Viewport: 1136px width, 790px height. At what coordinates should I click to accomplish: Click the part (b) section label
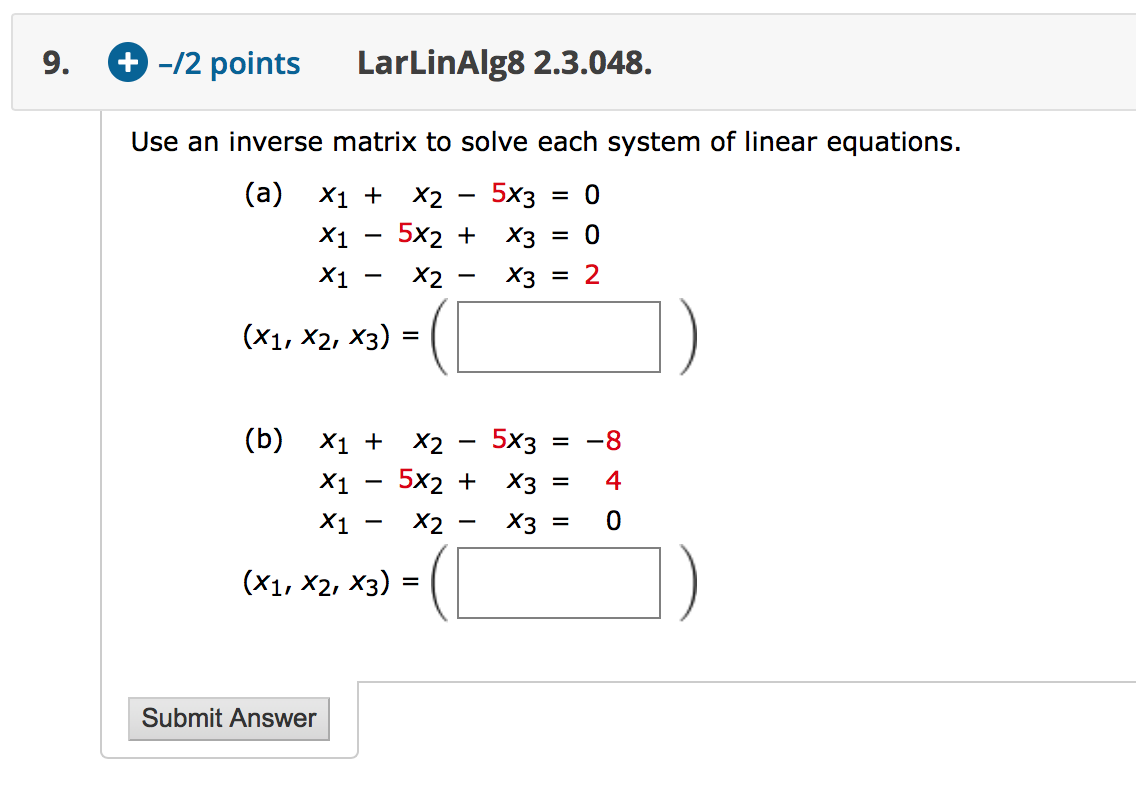click(263, 440)
